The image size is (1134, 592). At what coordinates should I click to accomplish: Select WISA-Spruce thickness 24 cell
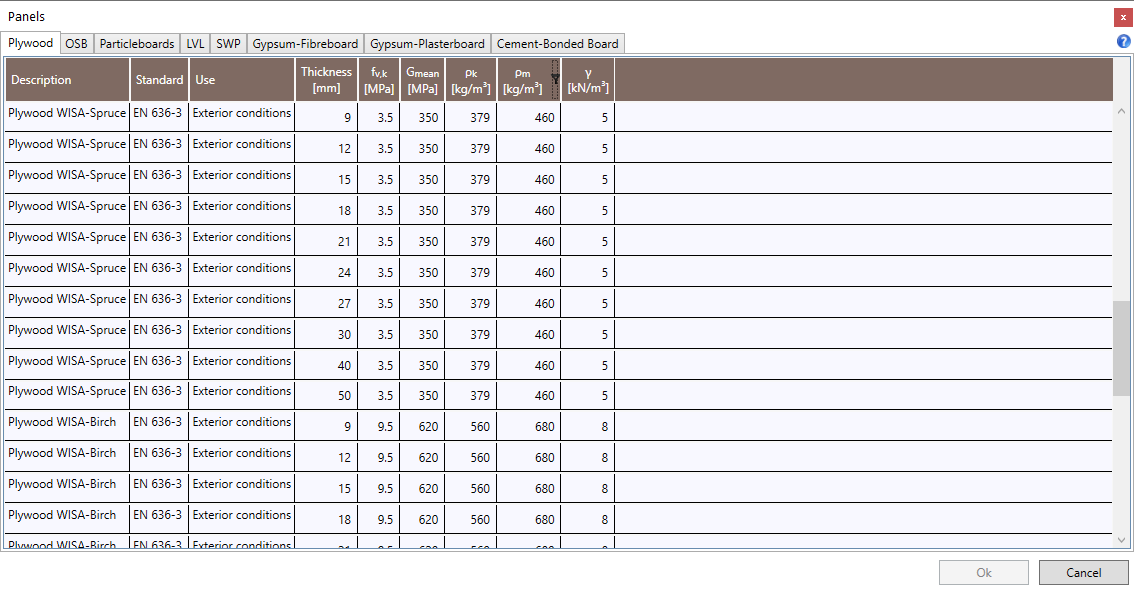point(326,273)
